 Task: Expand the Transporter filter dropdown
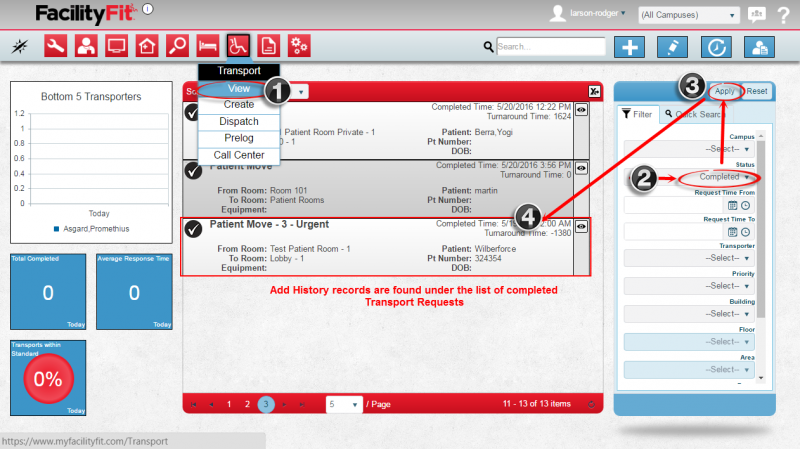[x=690, y=257]
